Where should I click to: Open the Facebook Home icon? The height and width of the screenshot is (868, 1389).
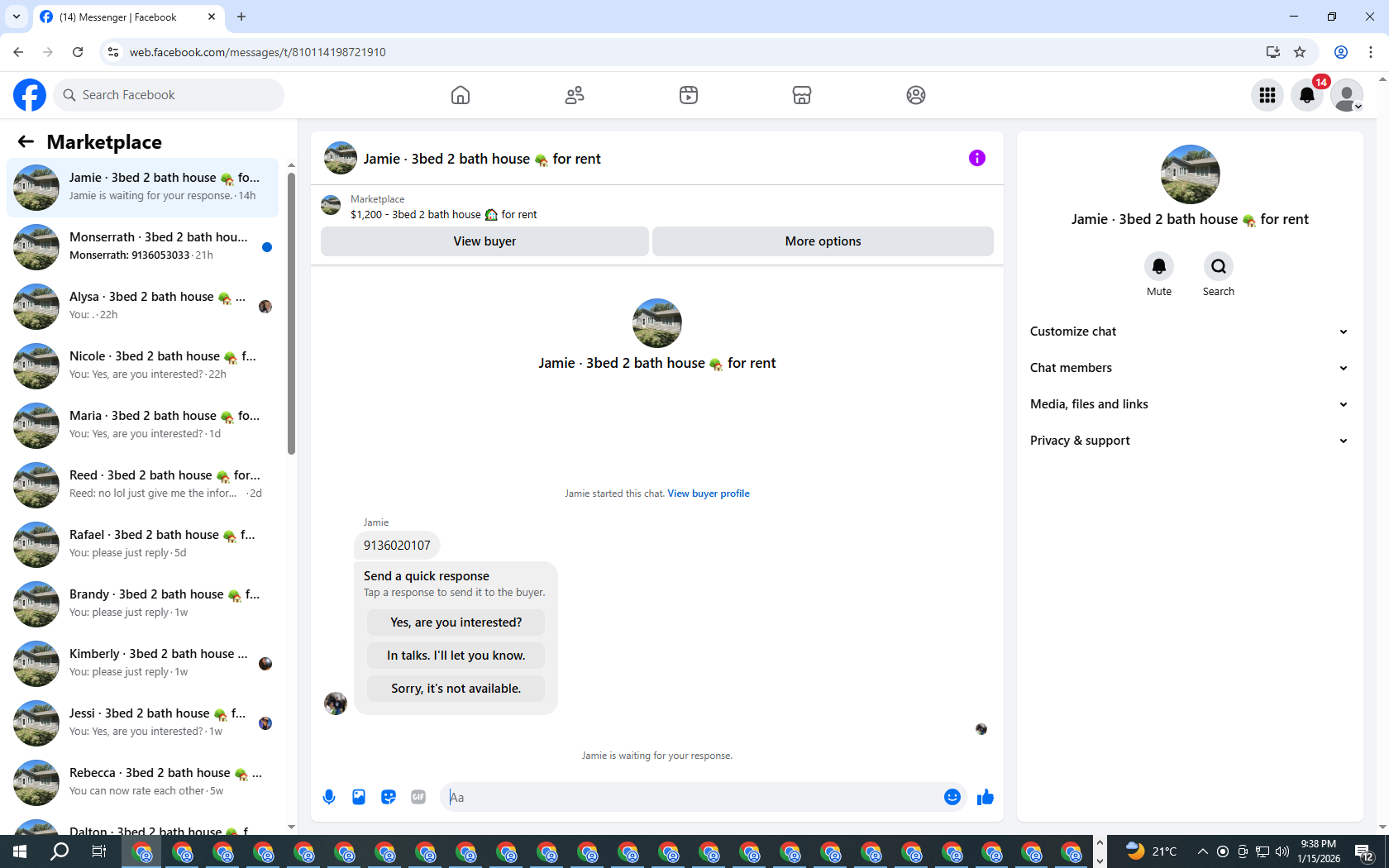tap(461, 95)
